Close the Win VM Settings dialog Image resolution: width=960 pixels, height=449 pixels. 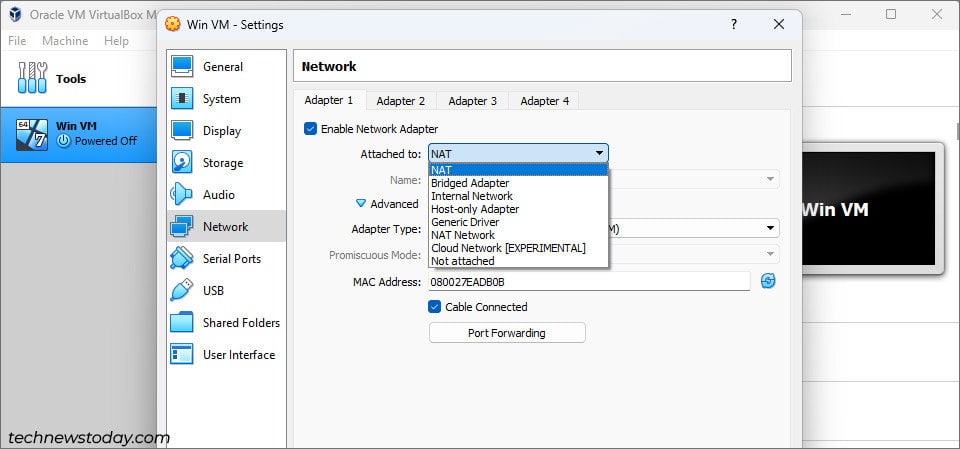tap(778, 24)
